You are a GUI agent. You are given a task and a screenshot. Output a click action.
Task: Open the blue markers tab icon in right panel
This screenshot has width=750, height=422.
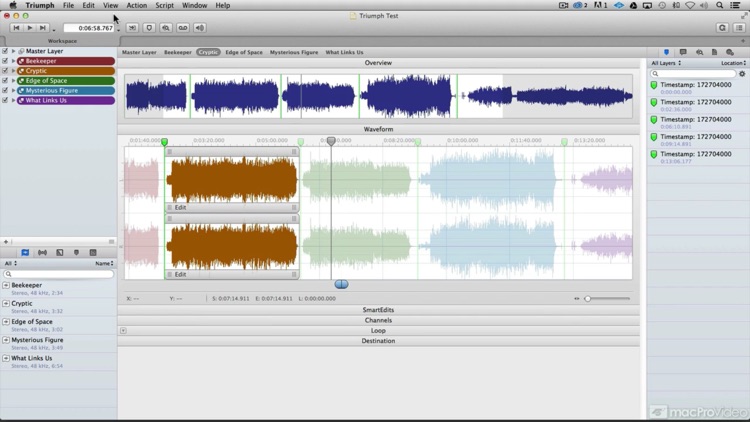pos(667,52)
